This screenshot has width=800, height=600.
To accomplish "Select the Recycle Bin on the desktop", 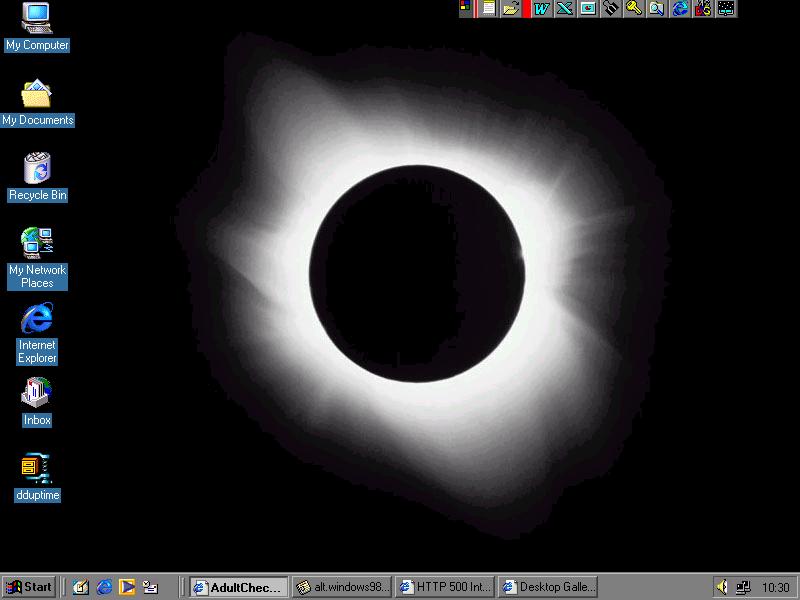I will pos(37,168).
